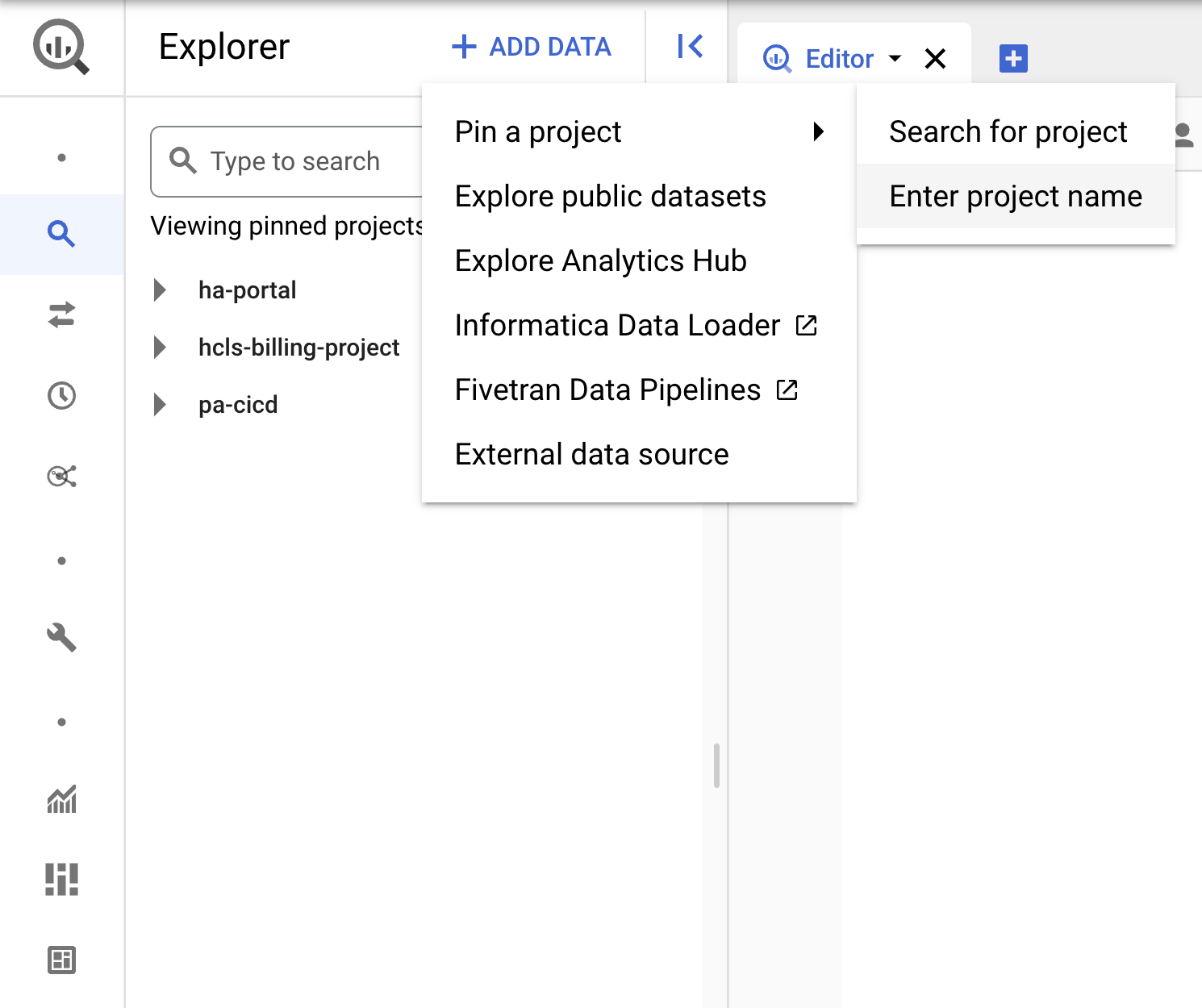Open the Data transfers icon
1202x1008 pixels.
61,314
